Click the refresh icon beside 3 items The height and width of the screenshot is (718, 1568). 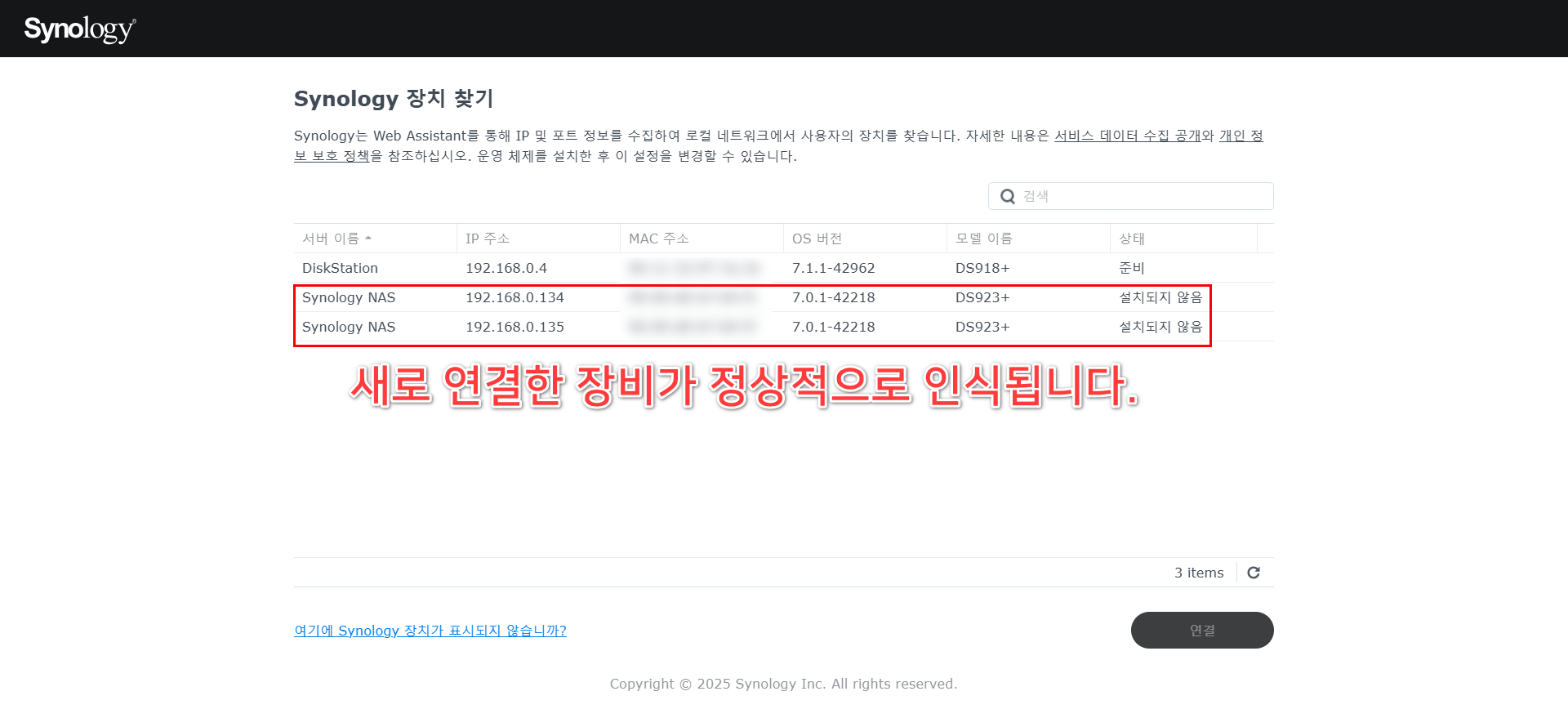coord(1254,573)
